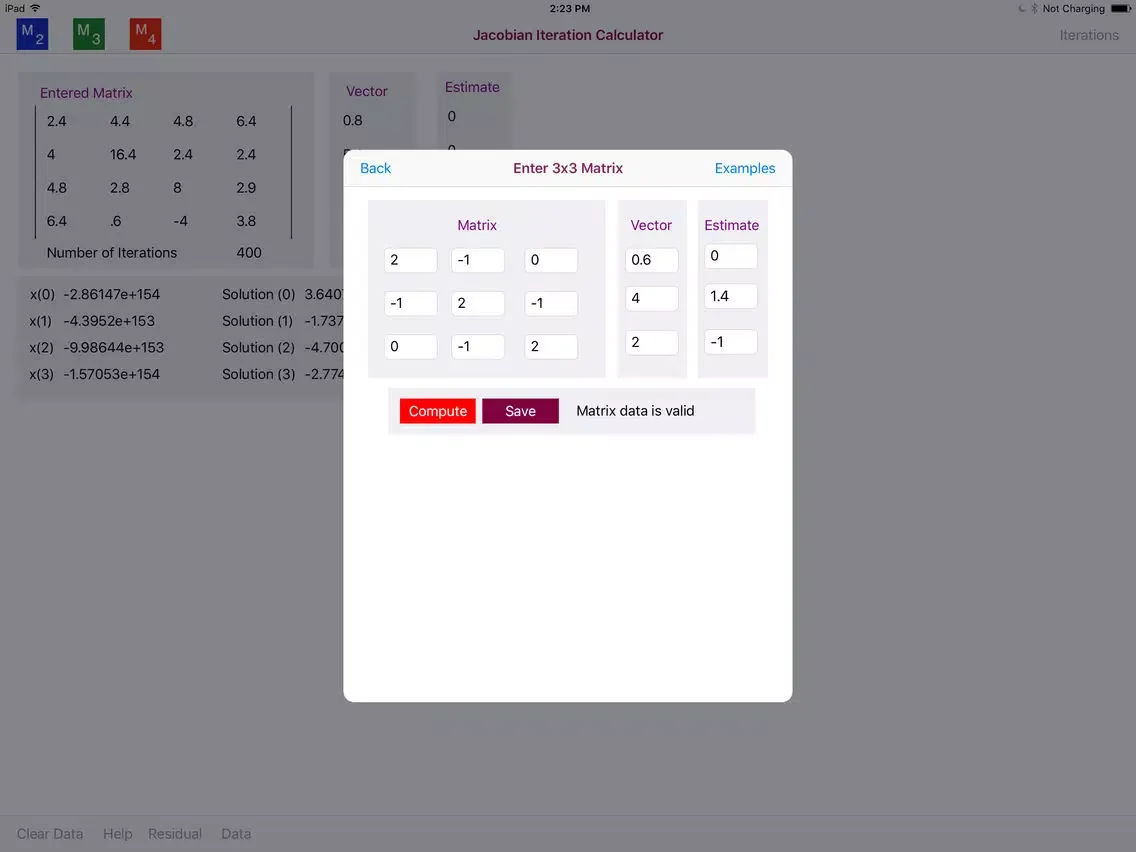Tap the Back link in dialog
Viewport: 1136px width, 852px height.
click(x=375, y=168)
